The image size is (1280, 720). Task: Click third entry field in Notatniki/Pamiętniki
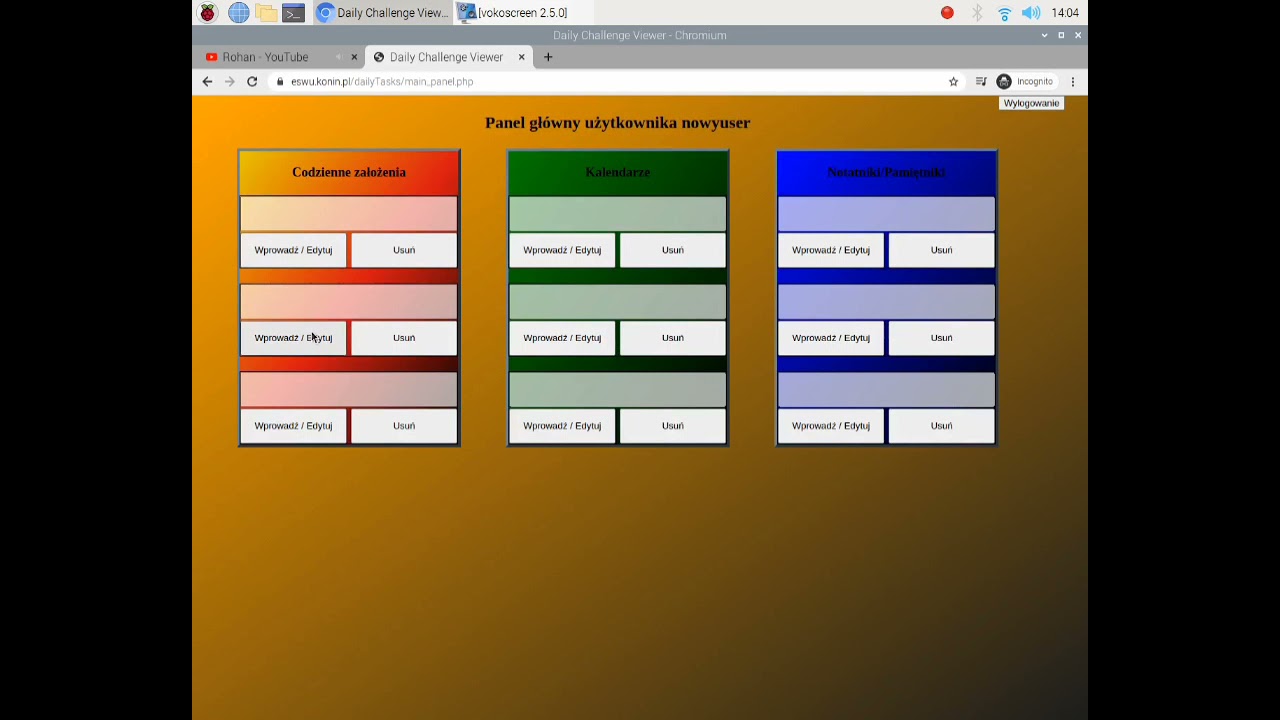(x=887, y=389)
